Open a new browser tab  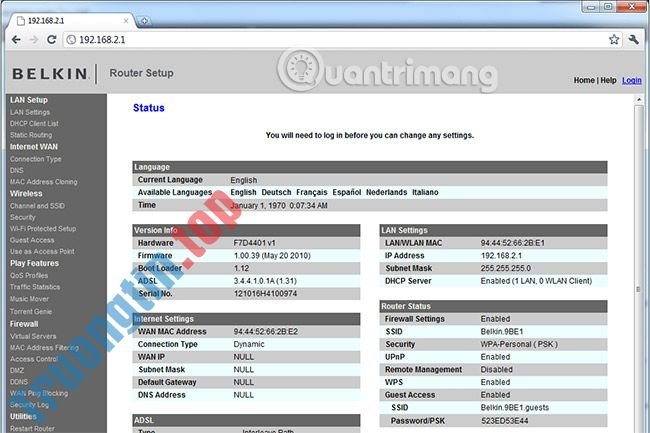point(145,20)
